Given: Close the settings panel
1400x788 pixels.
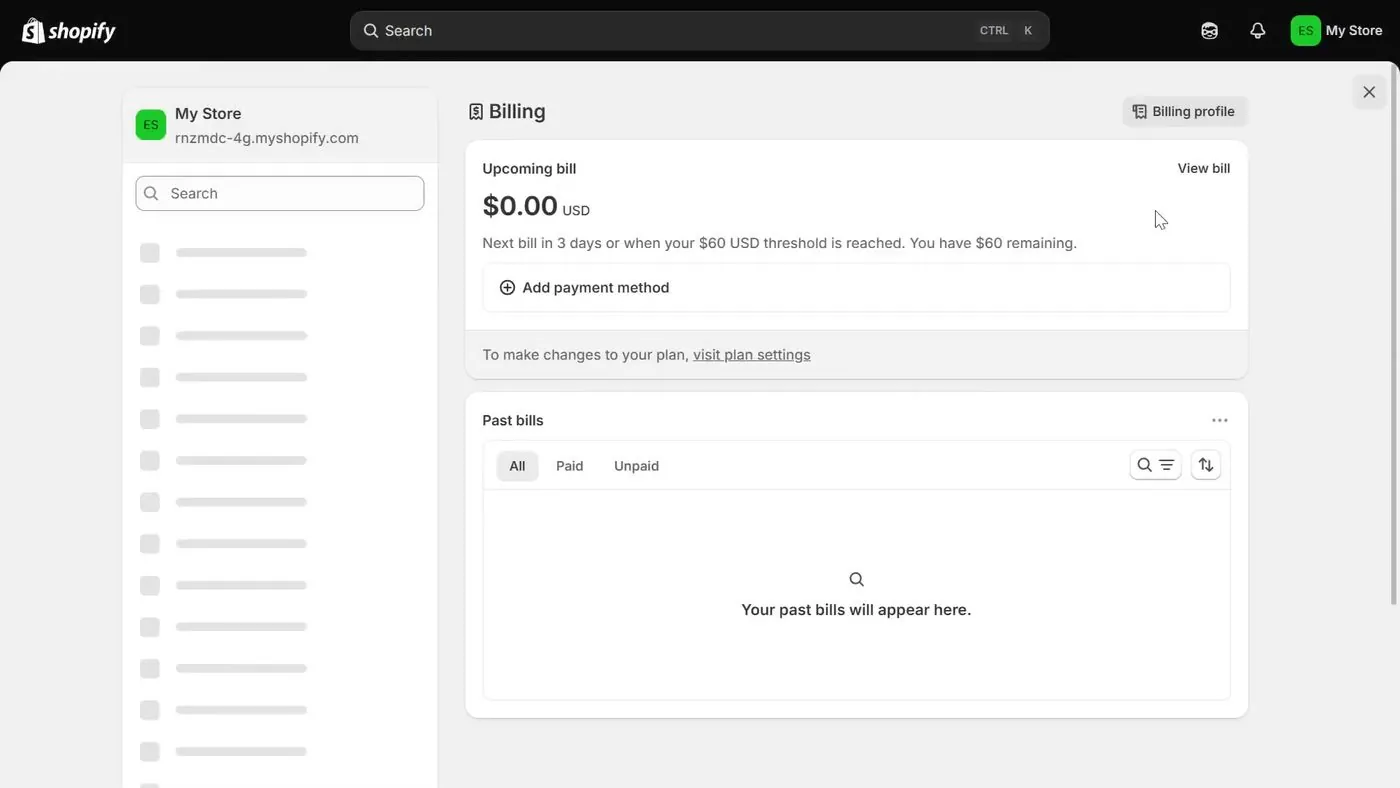Looking at the screenshot, I should coord(1369,92).
